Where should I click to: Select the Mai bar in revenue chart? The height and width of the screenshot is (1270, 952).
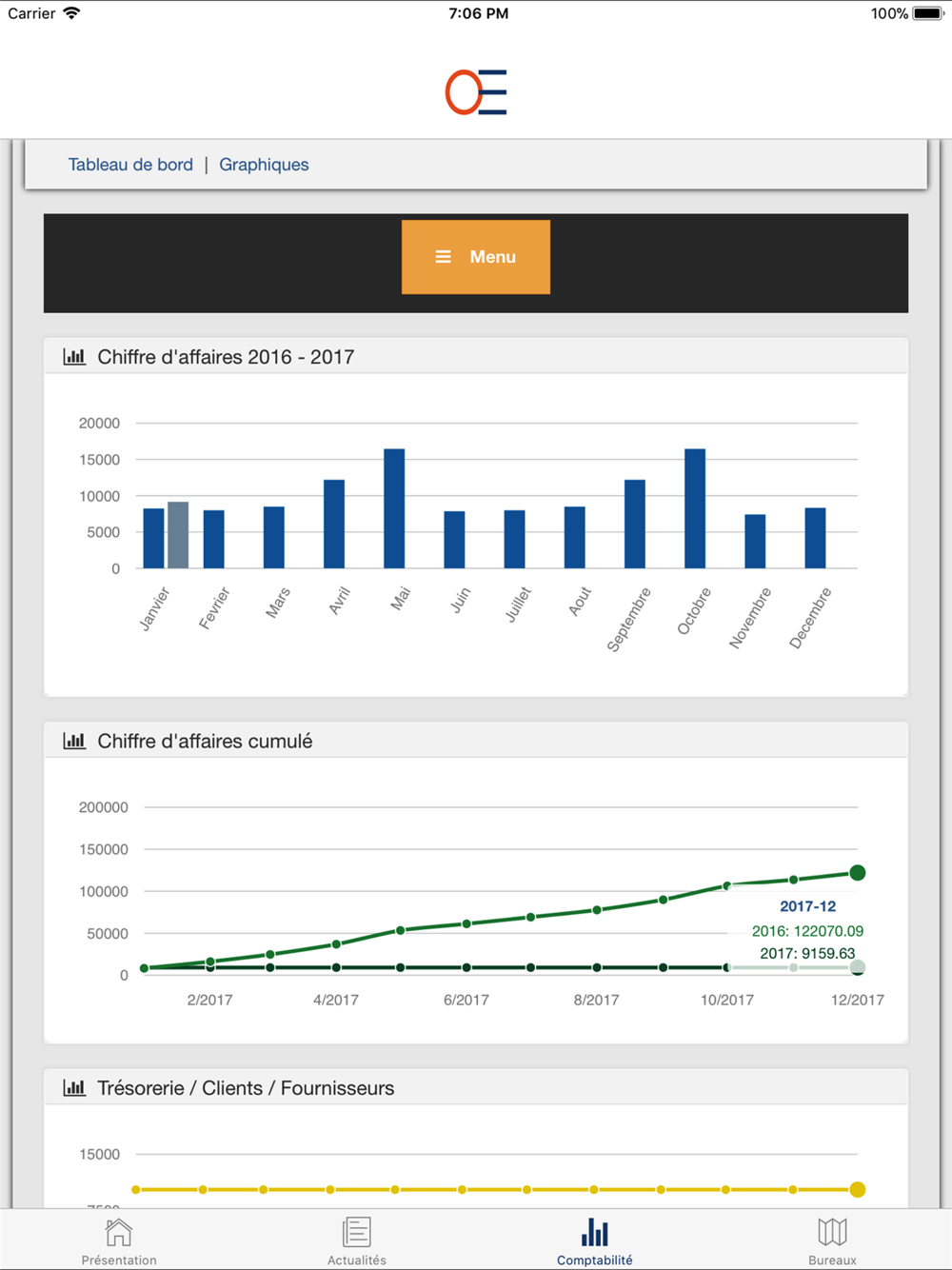[394, 508]
